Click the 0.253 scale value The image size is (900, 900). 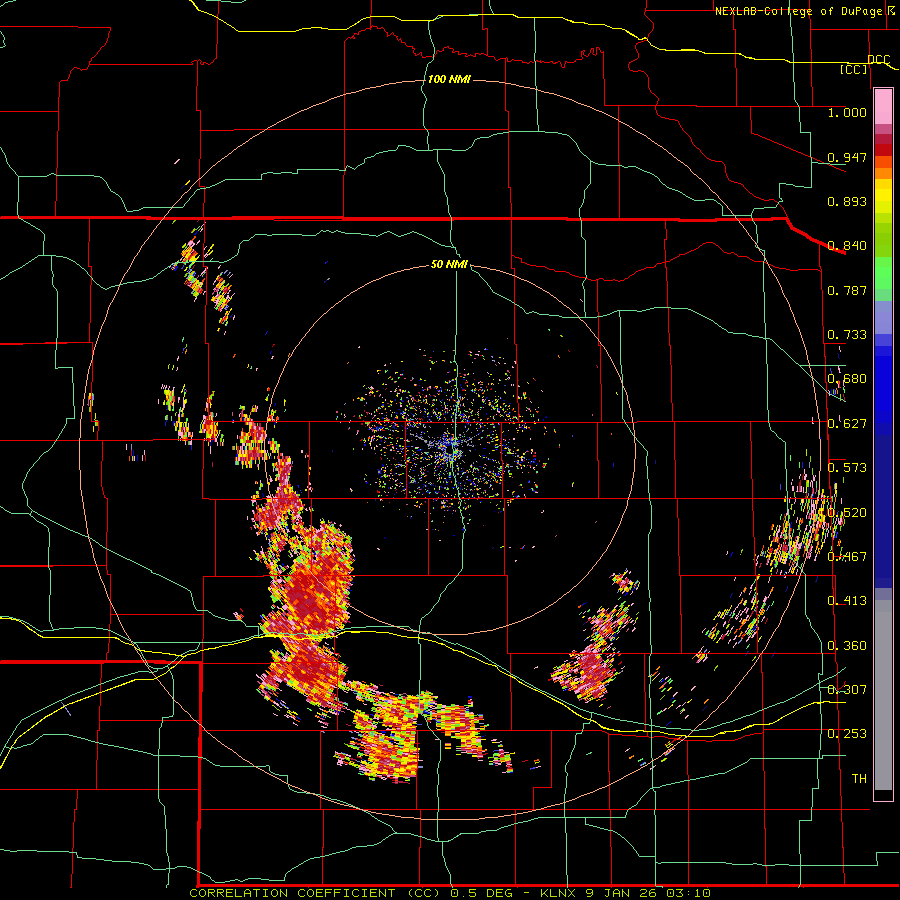pos(847,734)
